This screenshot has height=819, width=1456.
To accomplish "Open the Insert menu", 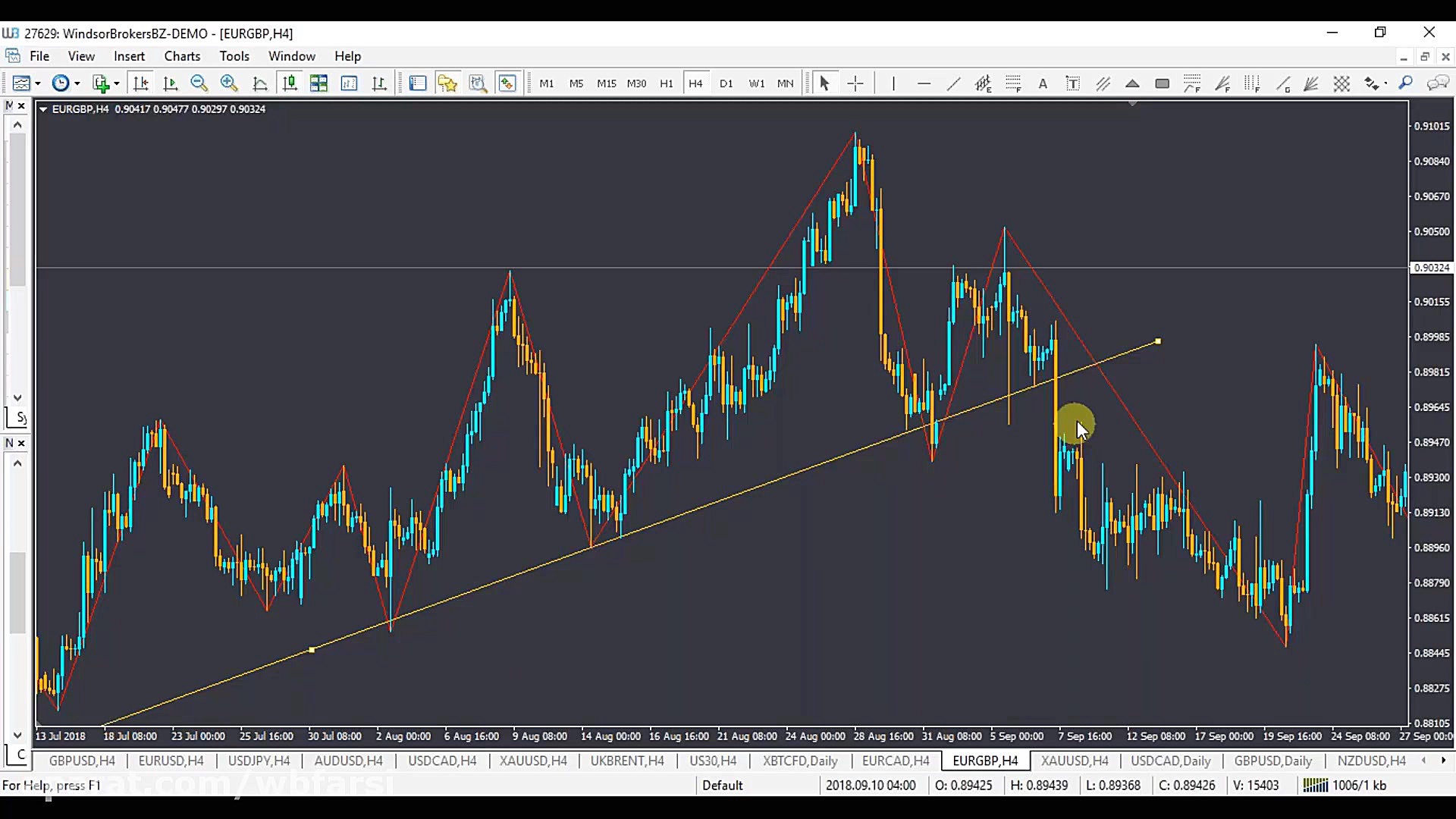I will (x=129, y=56).
